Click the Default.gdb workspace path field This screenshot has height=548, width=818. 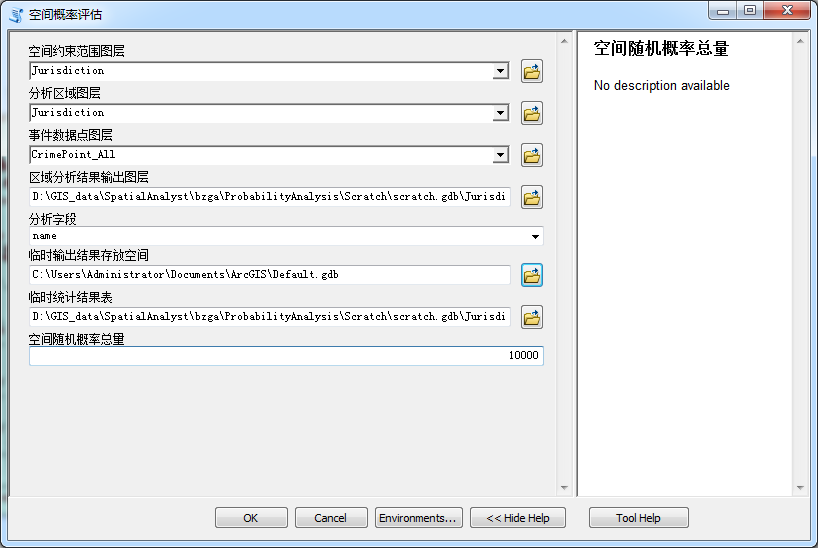pyautogui.click(x=270, y=275)
